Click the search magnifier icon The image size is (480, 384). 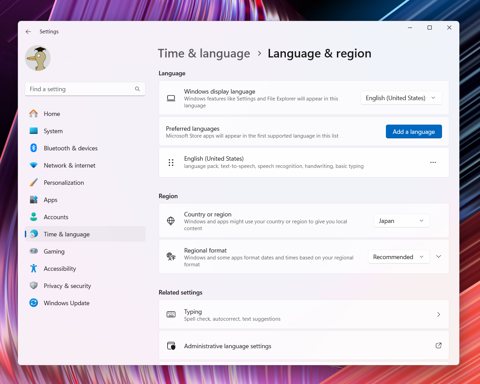pyautogui.click(x=137, y=89)
